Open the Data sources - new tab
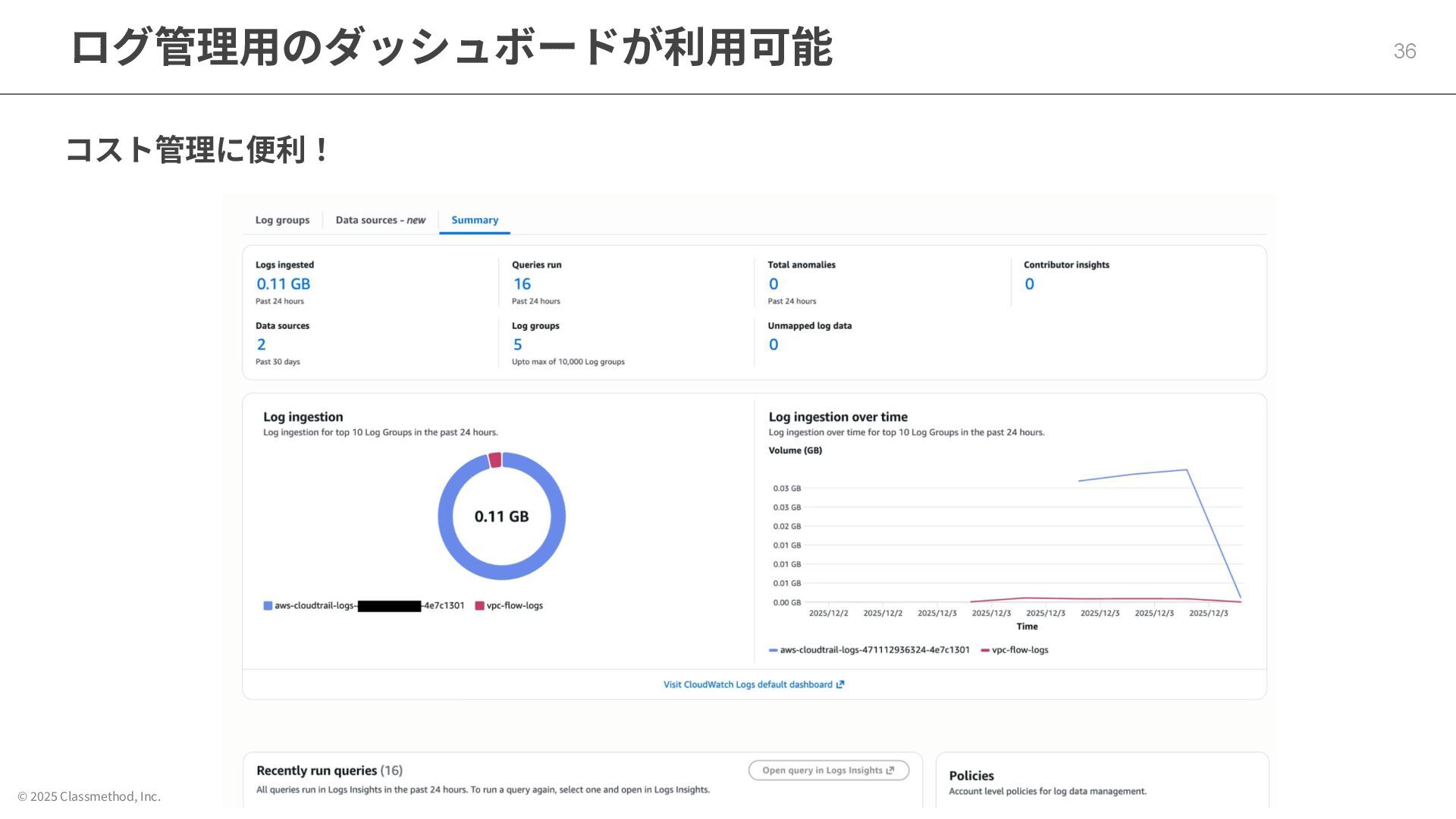 pos(380,220)
